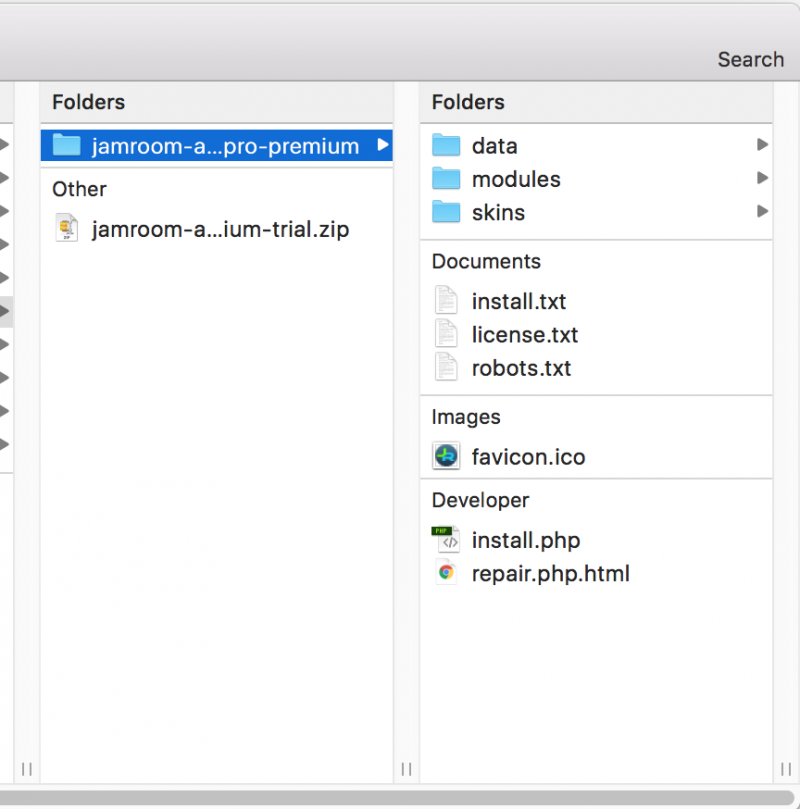Expand the modules folder arrow
The width and height of the screenshot is (800, 809).
coord(762,179)
